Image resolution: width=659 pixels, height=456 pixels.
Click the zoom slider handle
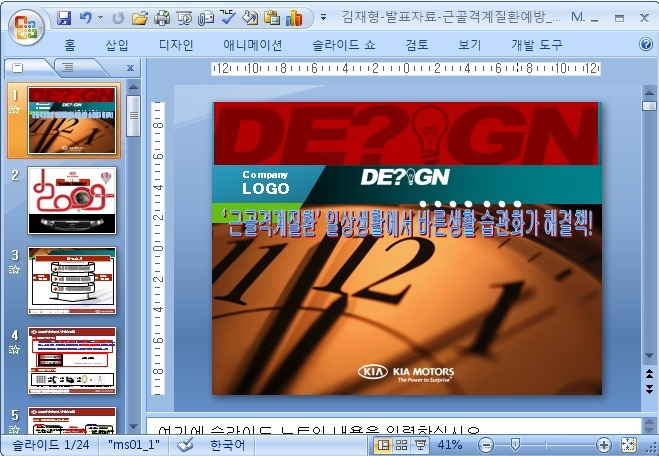point(515,444)
